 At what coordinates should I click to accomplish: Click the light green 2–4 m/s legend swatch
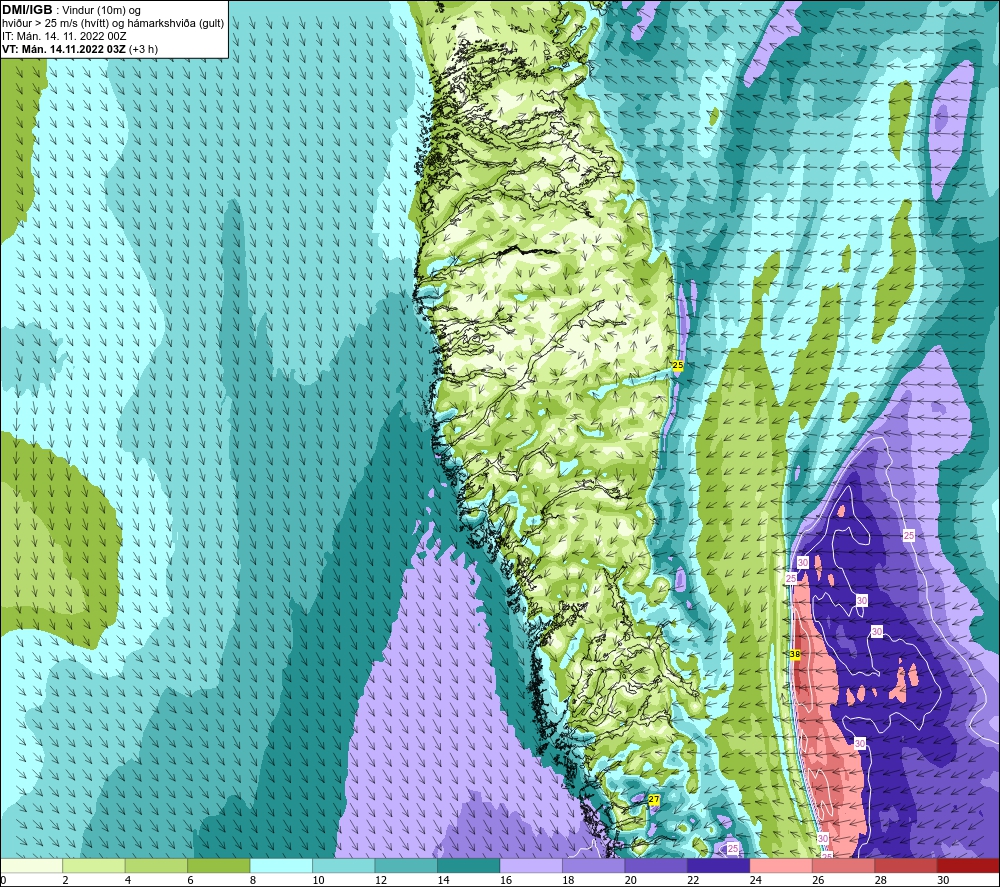(x=94, y=865)
